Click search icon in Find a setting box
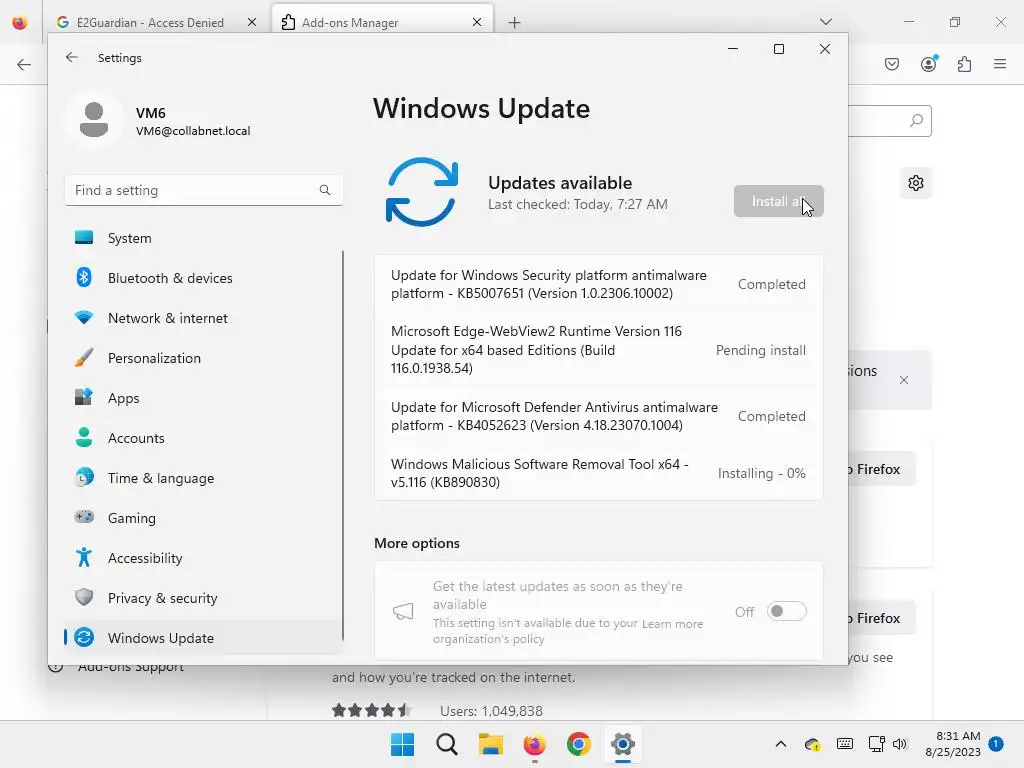Screen dimensions: 1024x768 tap(325, 190)
